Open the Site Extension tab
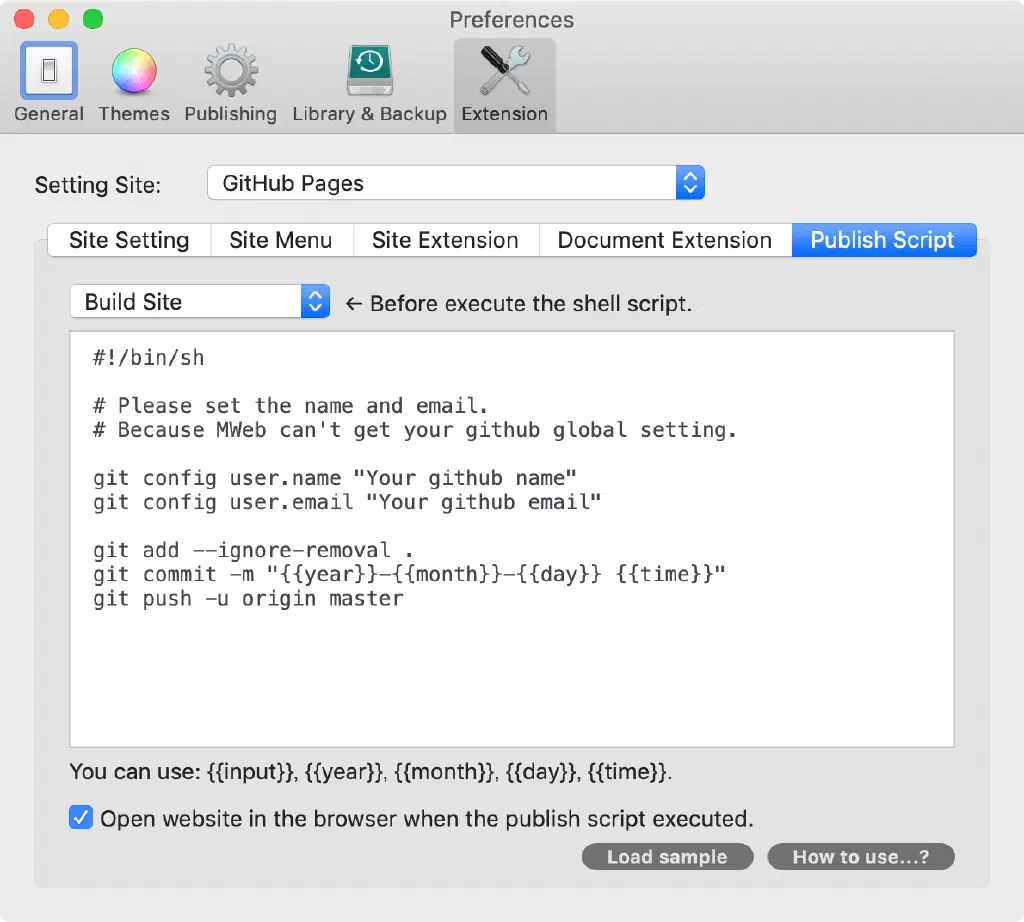Viewport: 1024px width, 922px height. point(446,240)
